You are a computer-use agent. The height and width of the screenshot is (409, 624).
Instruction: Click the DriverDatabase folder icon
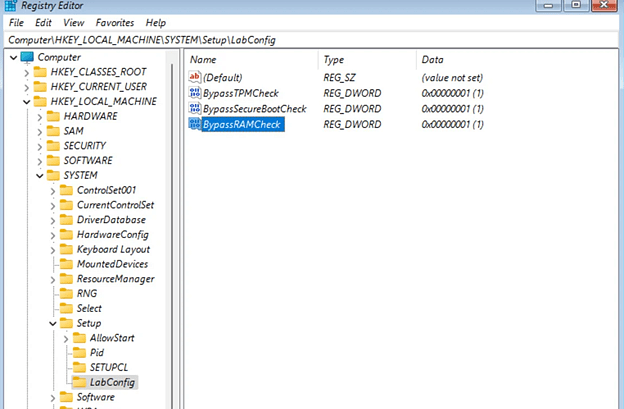pyautogui.click(x=66, y=220)
